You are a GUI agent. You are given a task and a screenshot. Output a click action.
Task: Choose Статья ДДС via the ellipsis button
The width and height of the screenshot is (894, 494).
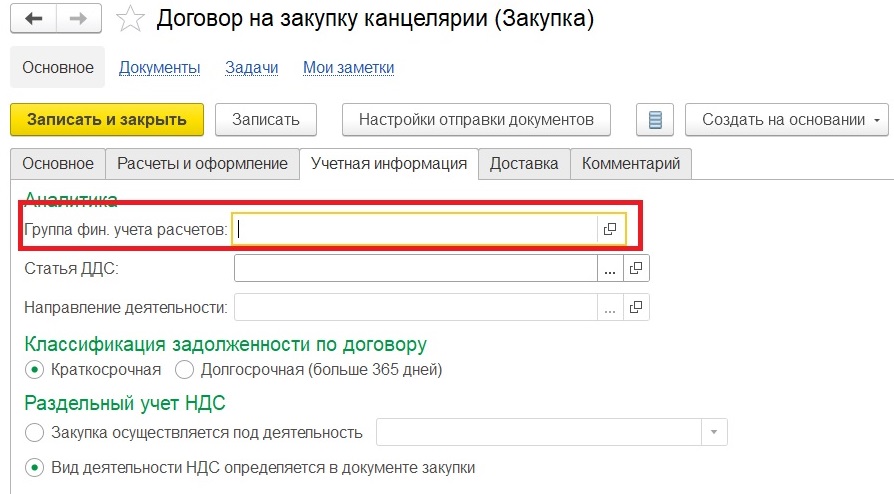(x=610, y=268)
